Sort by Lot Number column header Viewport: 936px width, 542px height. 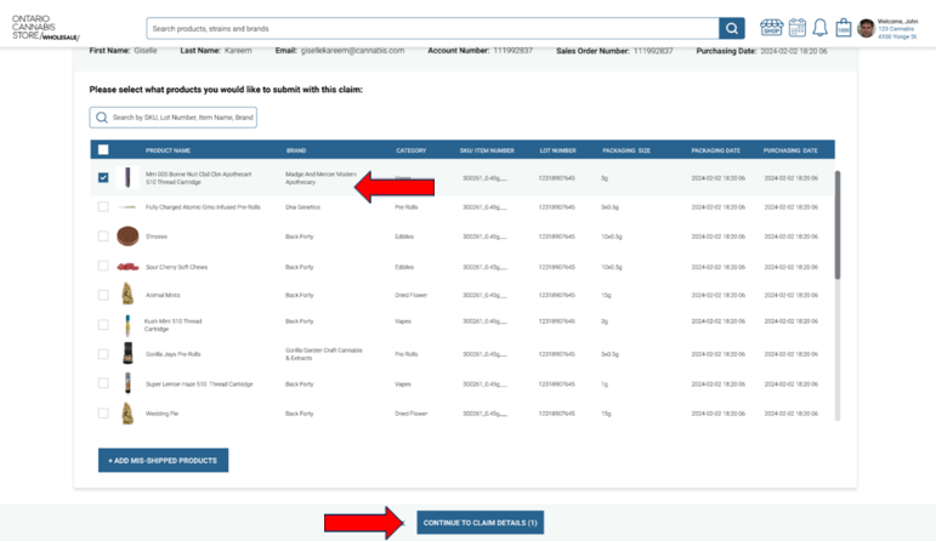tap(558, 150)
